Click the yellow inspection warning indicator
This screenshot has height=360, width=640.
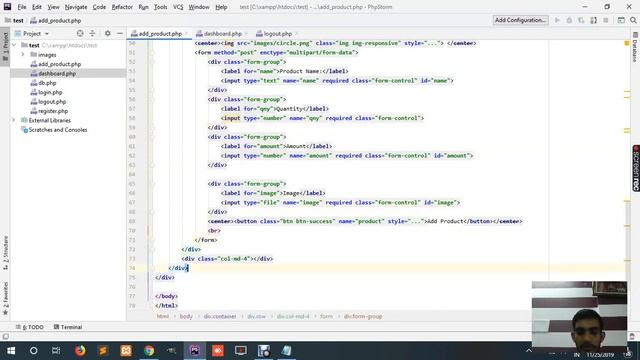[x=627, y=43]
